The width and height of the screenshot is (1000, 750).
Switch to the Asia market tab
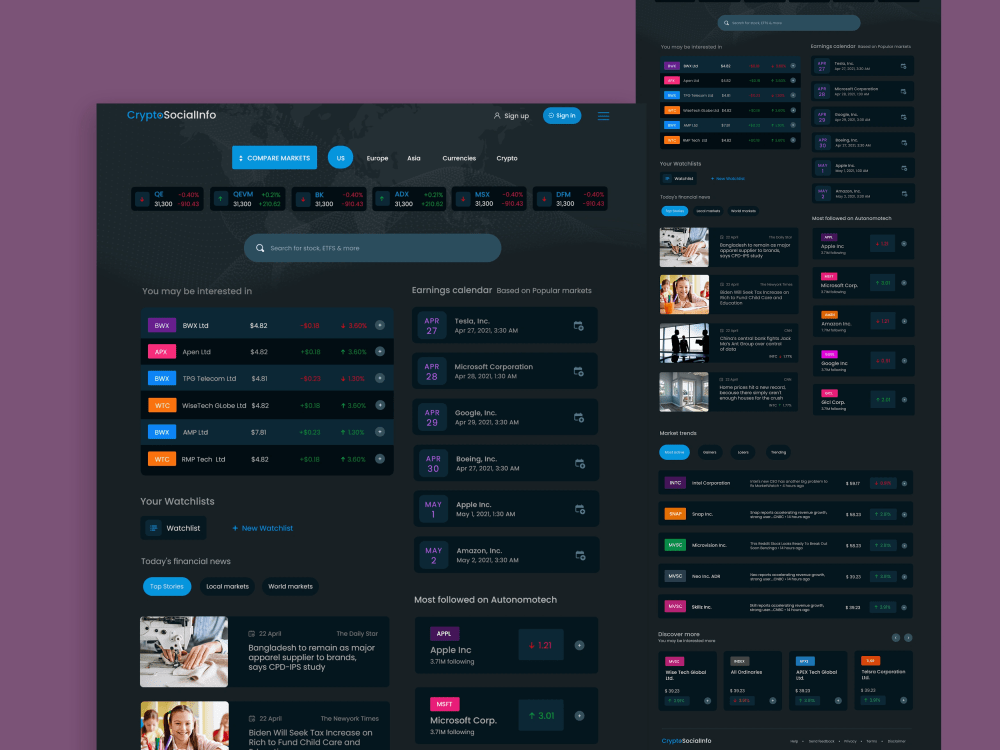point(414,158)
